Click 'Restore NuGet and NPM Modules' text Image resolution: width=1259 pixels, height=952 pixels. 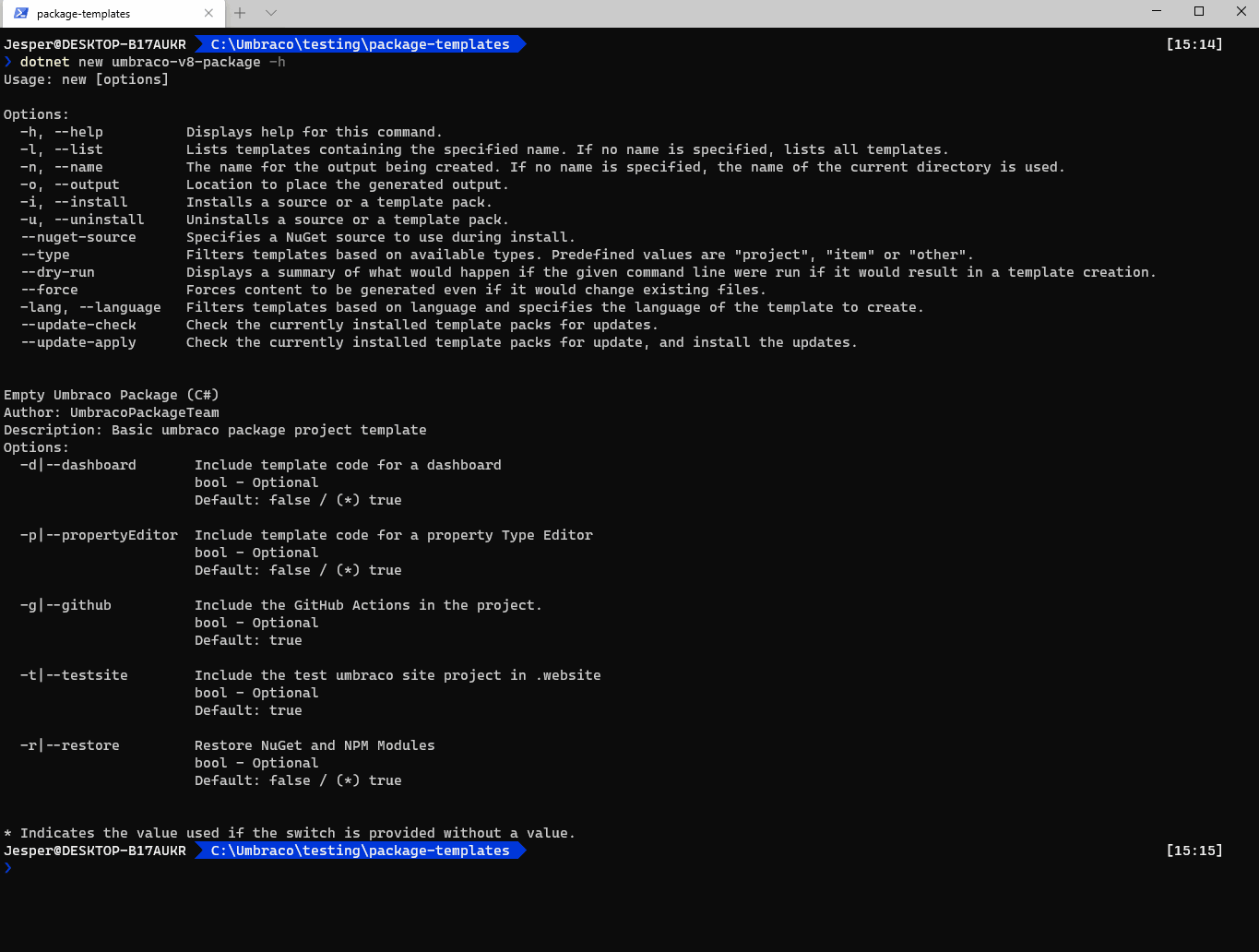[x=315, y=745]
